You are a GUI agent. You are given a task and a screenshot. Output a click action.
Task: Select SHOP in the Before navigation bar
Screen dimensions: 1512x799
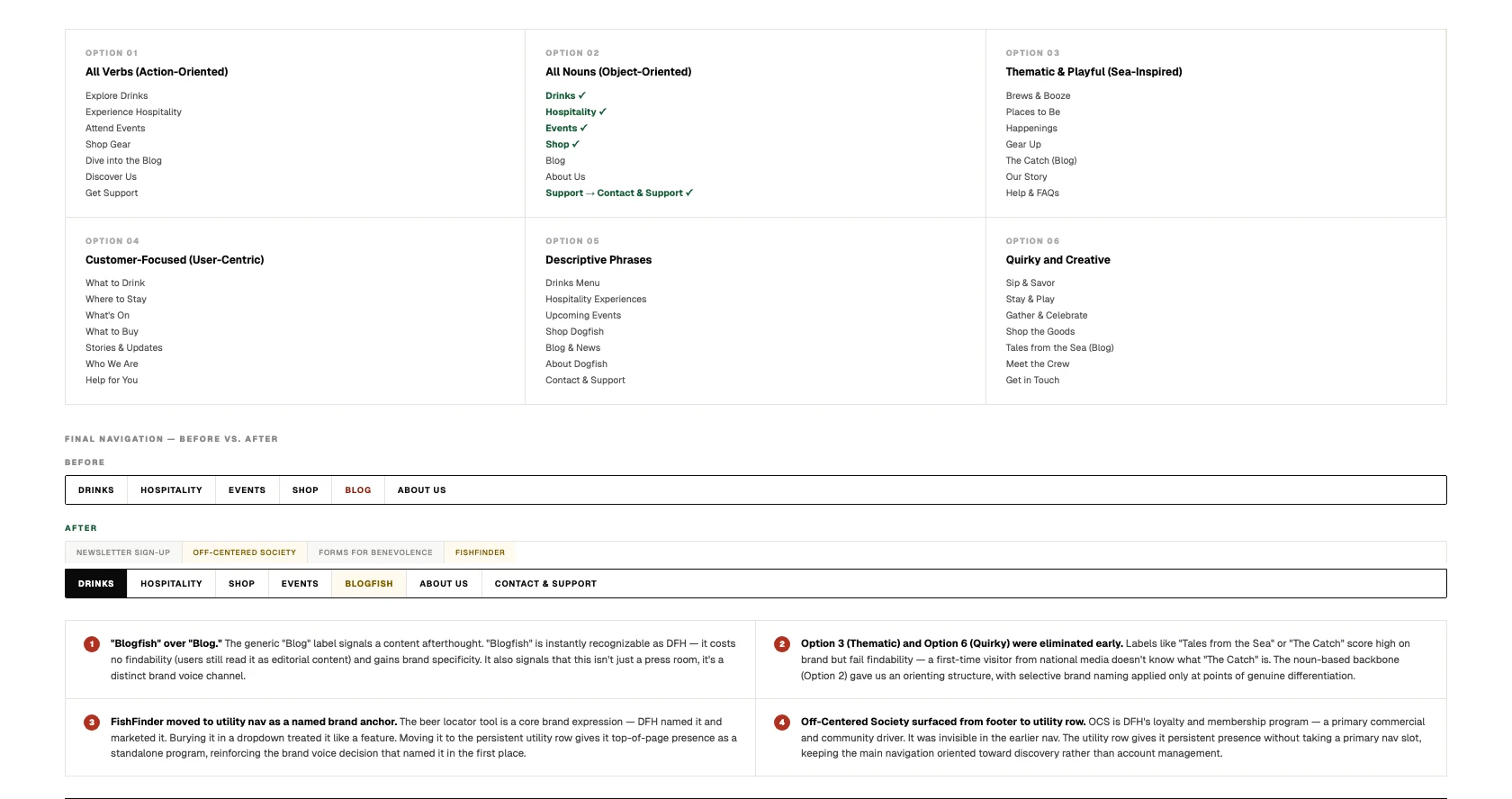point(305,490)
